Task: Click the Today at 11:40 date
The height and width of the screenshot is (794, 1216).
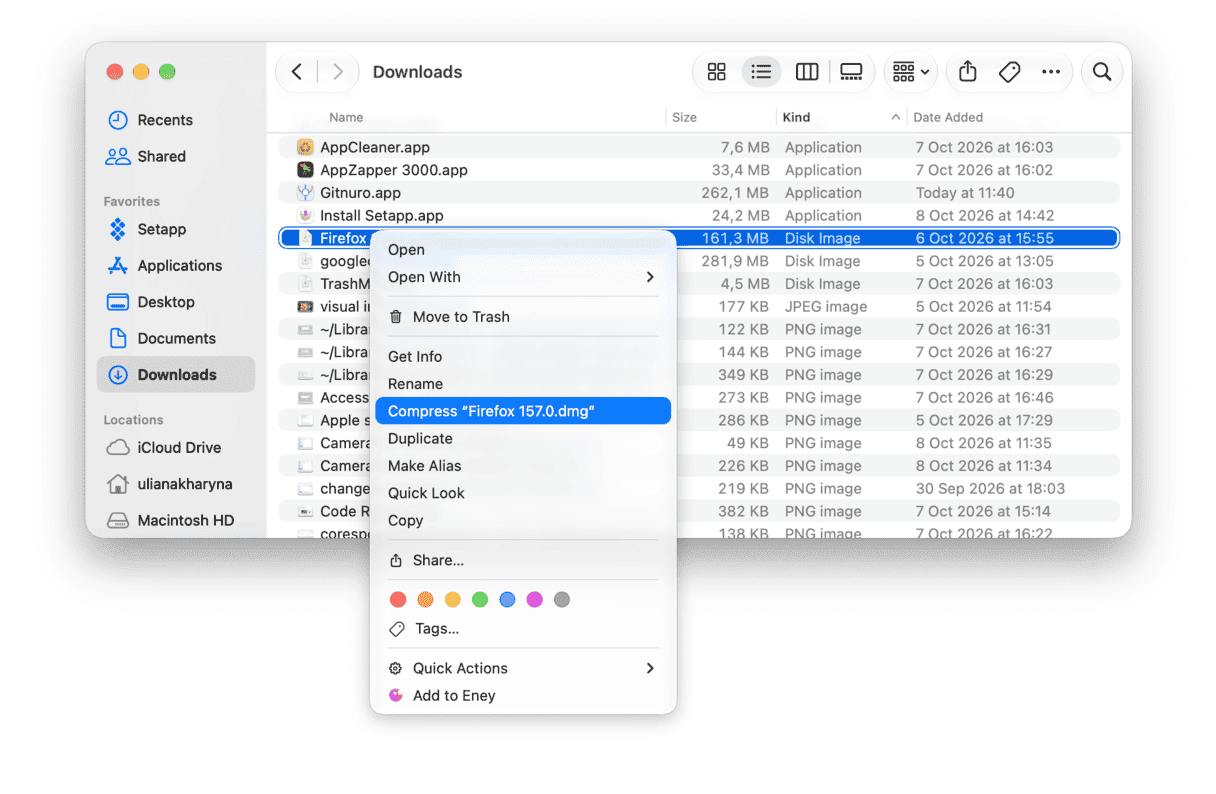Action: 965,193
